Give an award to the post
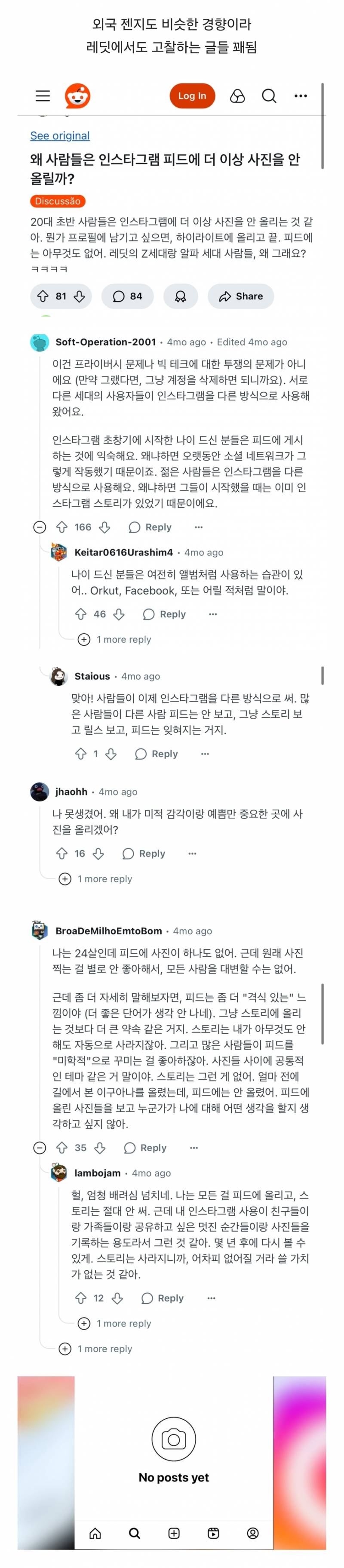Screen dimensions: 344x1568 click(x=181, y=296)
